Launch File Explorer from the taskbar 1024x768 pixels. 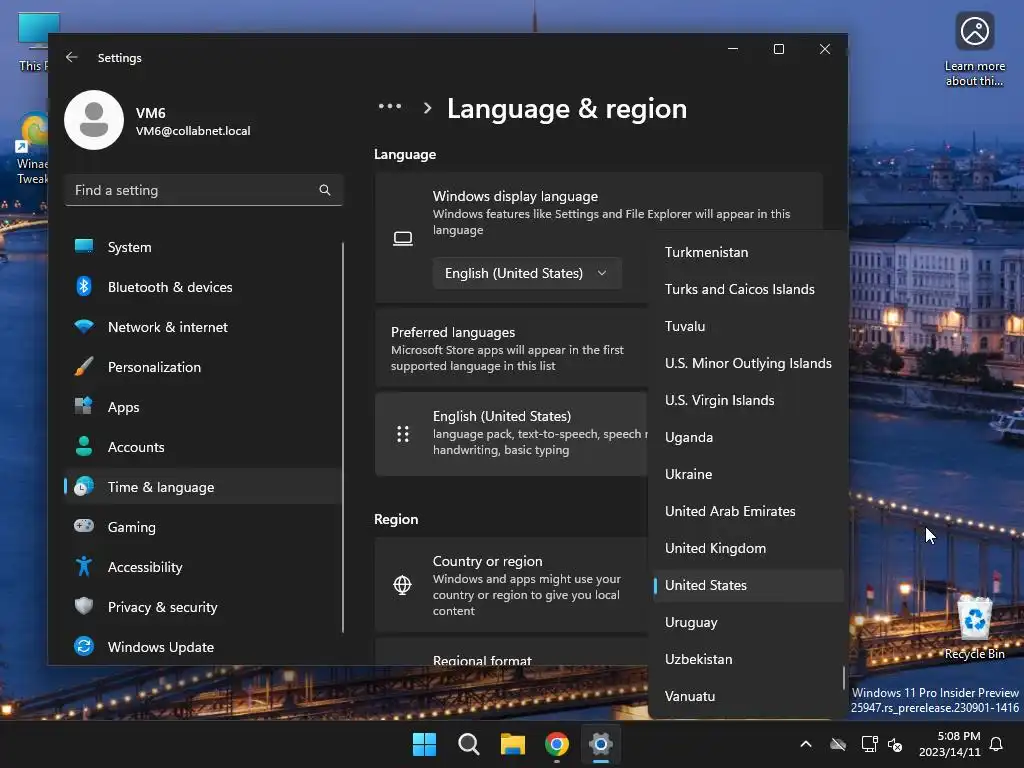pyautogui.click(x=513, y=744)
